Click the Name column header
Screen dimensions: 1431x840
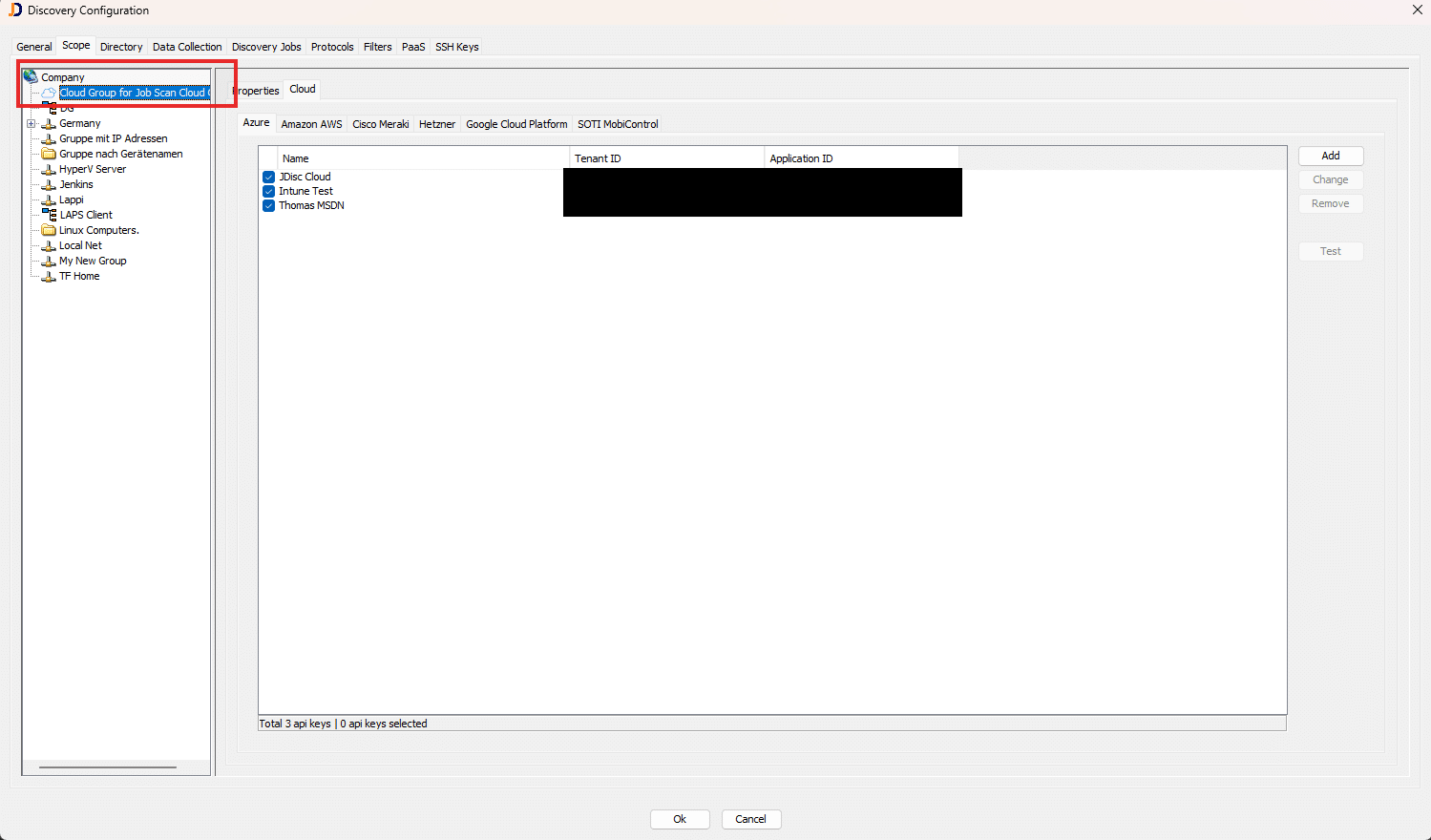point(296,157)
